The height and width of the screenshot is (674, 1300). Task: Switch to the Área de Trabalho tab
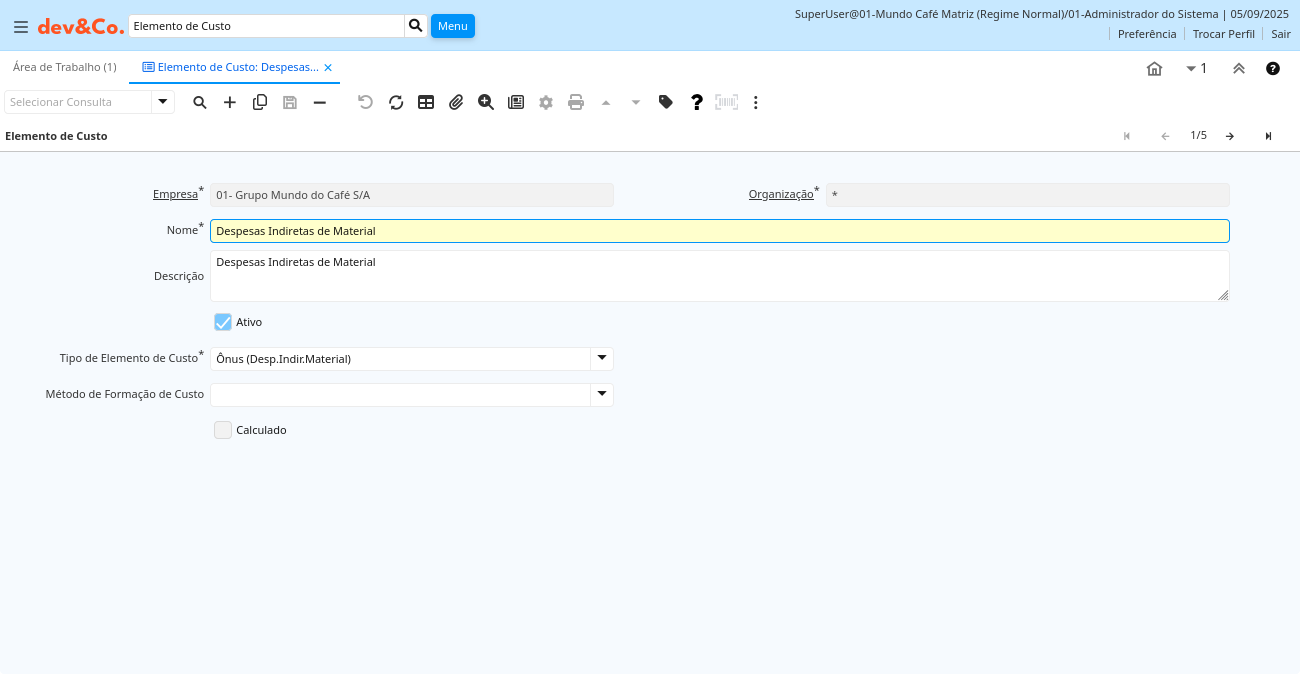click(65, 67)
